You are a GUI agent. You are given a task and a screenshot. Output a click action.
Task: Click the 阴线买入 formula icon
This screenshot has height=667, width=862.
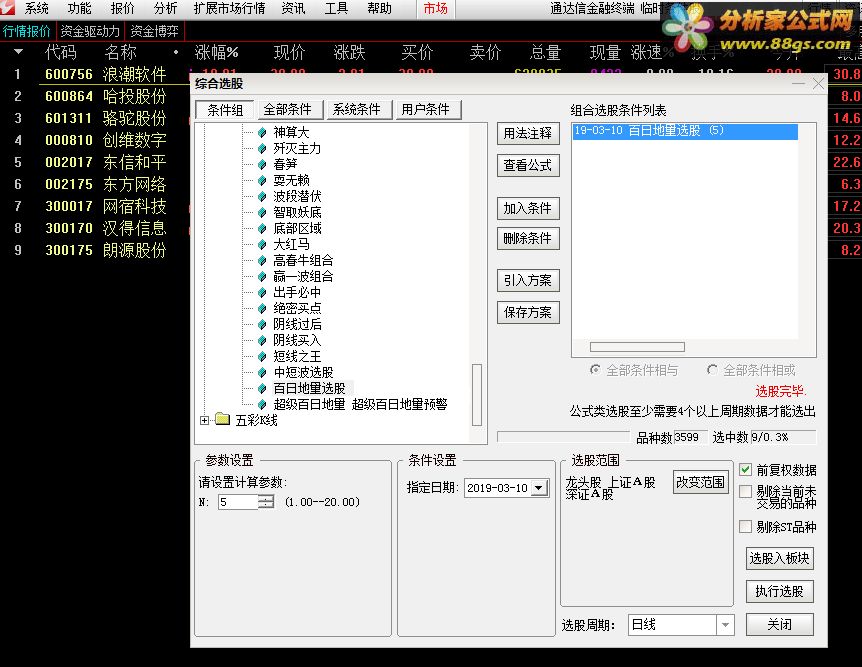point(262,340)
